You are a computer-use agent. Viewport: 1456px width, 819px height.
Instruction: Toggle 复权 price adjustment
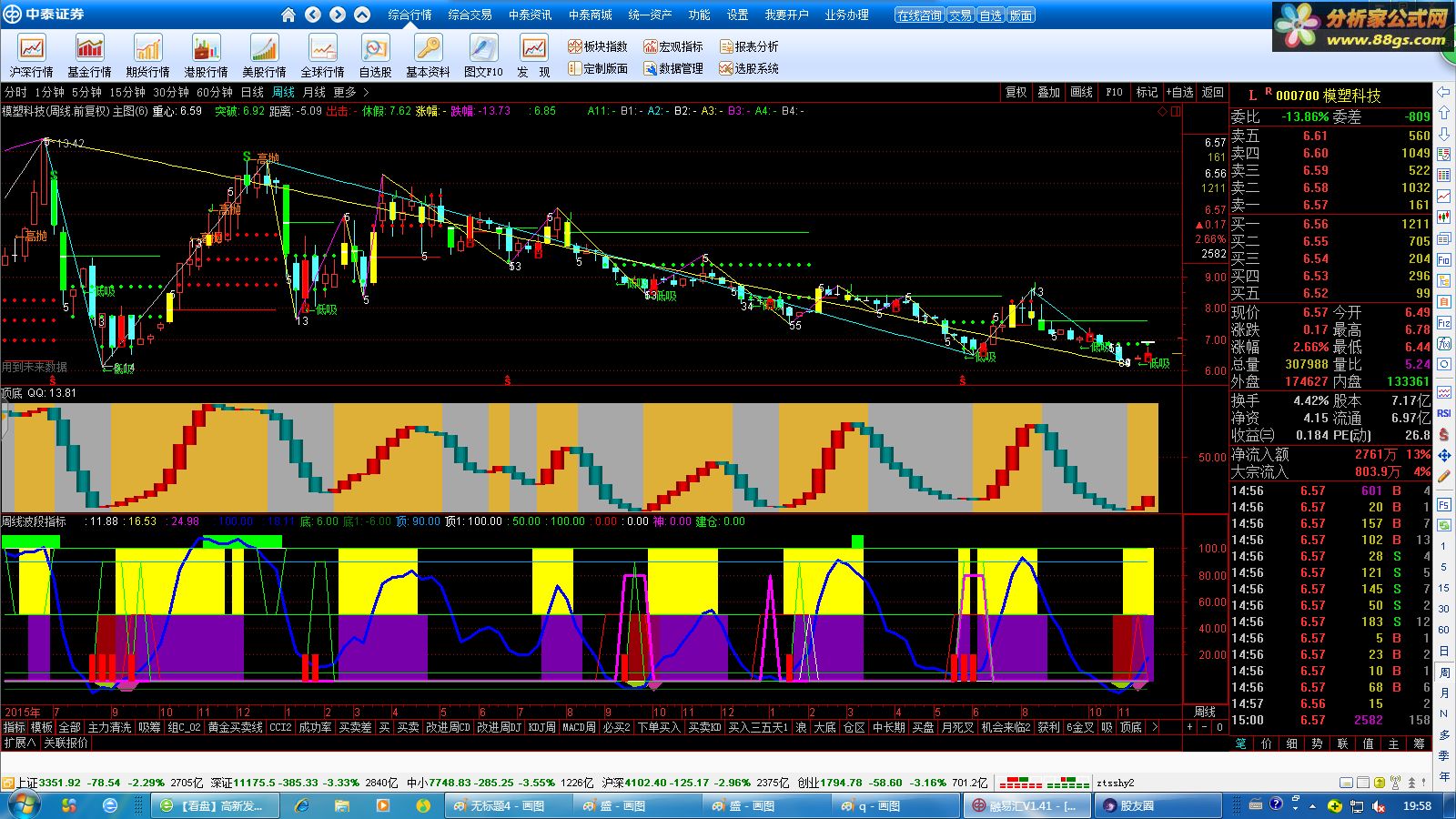pyautogui.click(x=1016, y=92)
